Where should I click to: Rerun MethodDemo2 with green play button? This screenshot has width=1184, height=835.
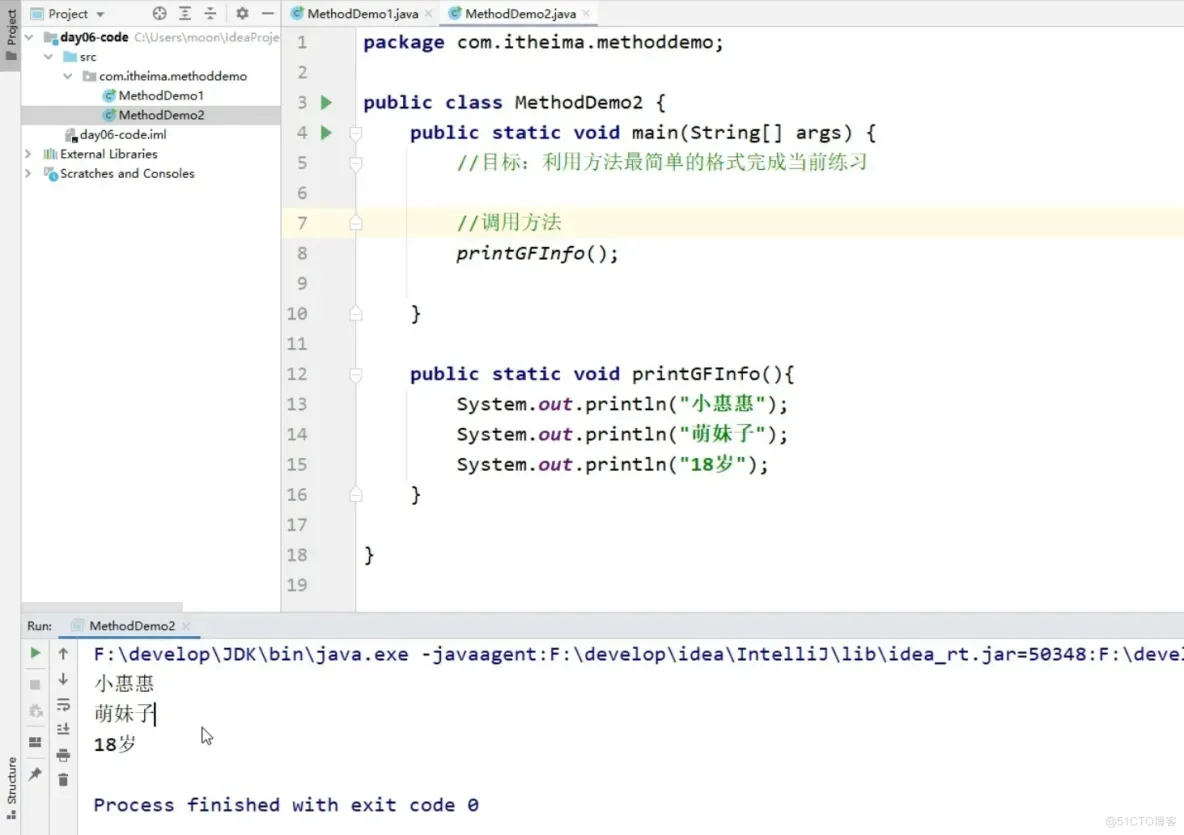[x=35, y=652]
